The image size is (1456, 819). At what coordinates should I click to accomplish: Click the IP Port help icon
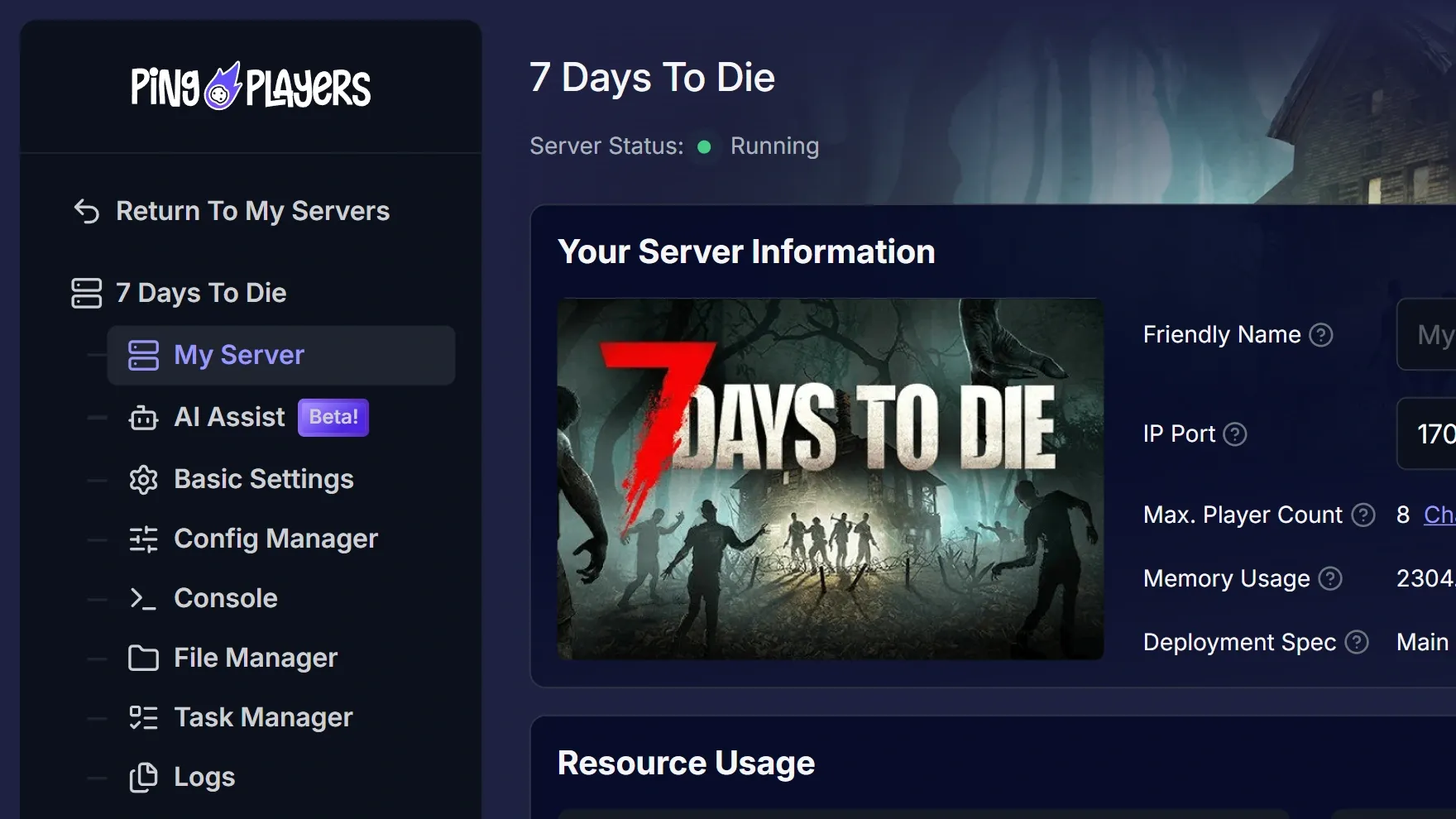pyautogui.click(x=1235, y=434)
